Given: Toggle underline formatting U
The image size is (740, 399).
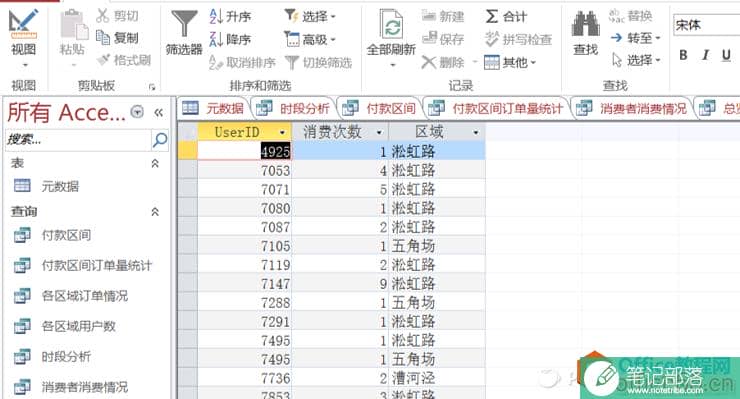Looking at the screenshot, I should [x=726, y=55].
